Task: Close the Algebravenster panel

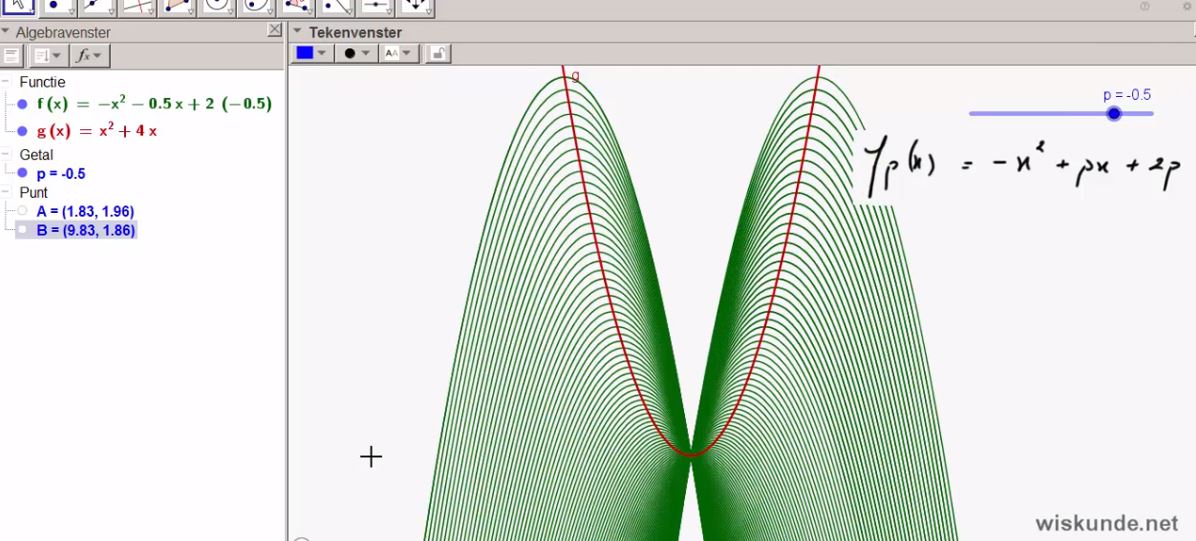Action: [x=275, y=30]
